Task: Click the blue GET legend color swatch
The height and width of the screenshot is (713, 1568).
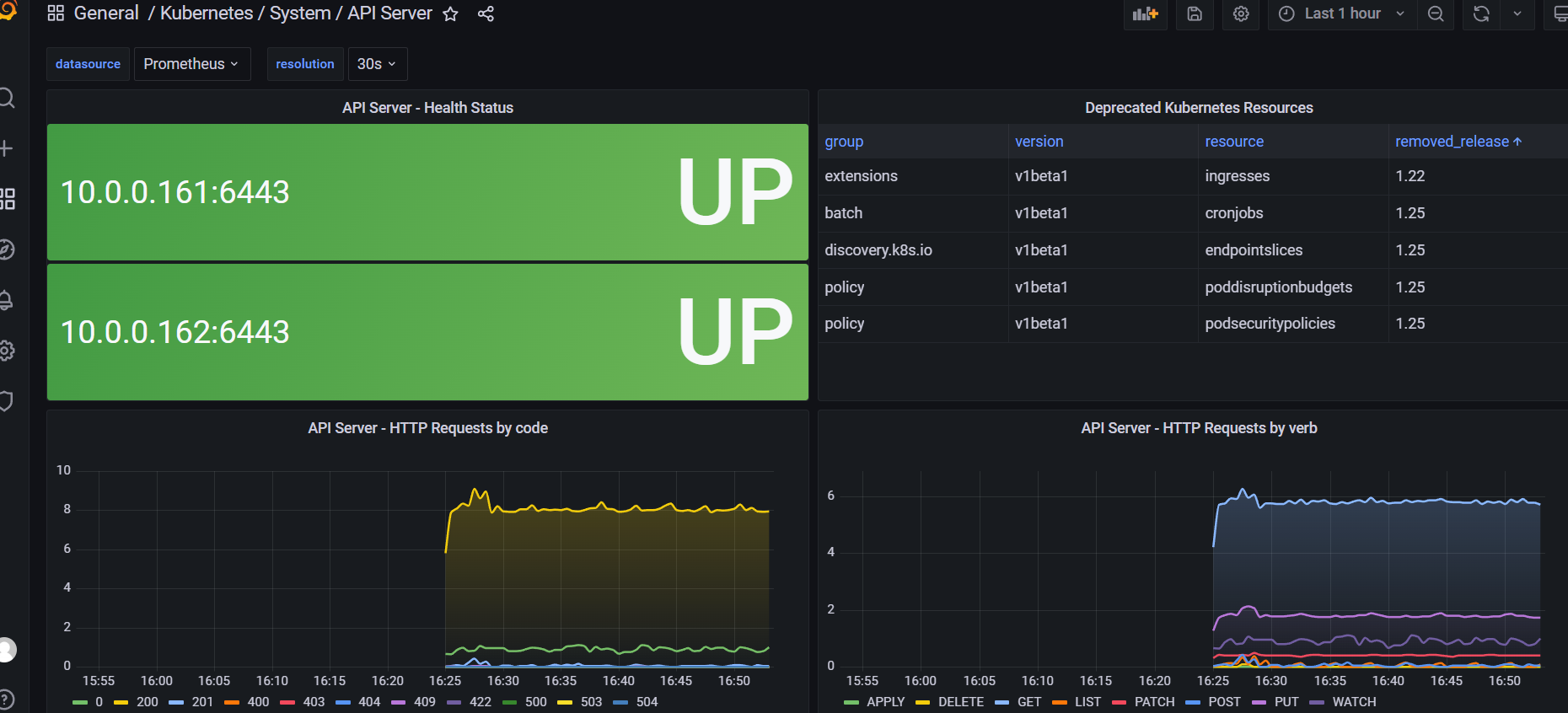Action: (1001, 702)
